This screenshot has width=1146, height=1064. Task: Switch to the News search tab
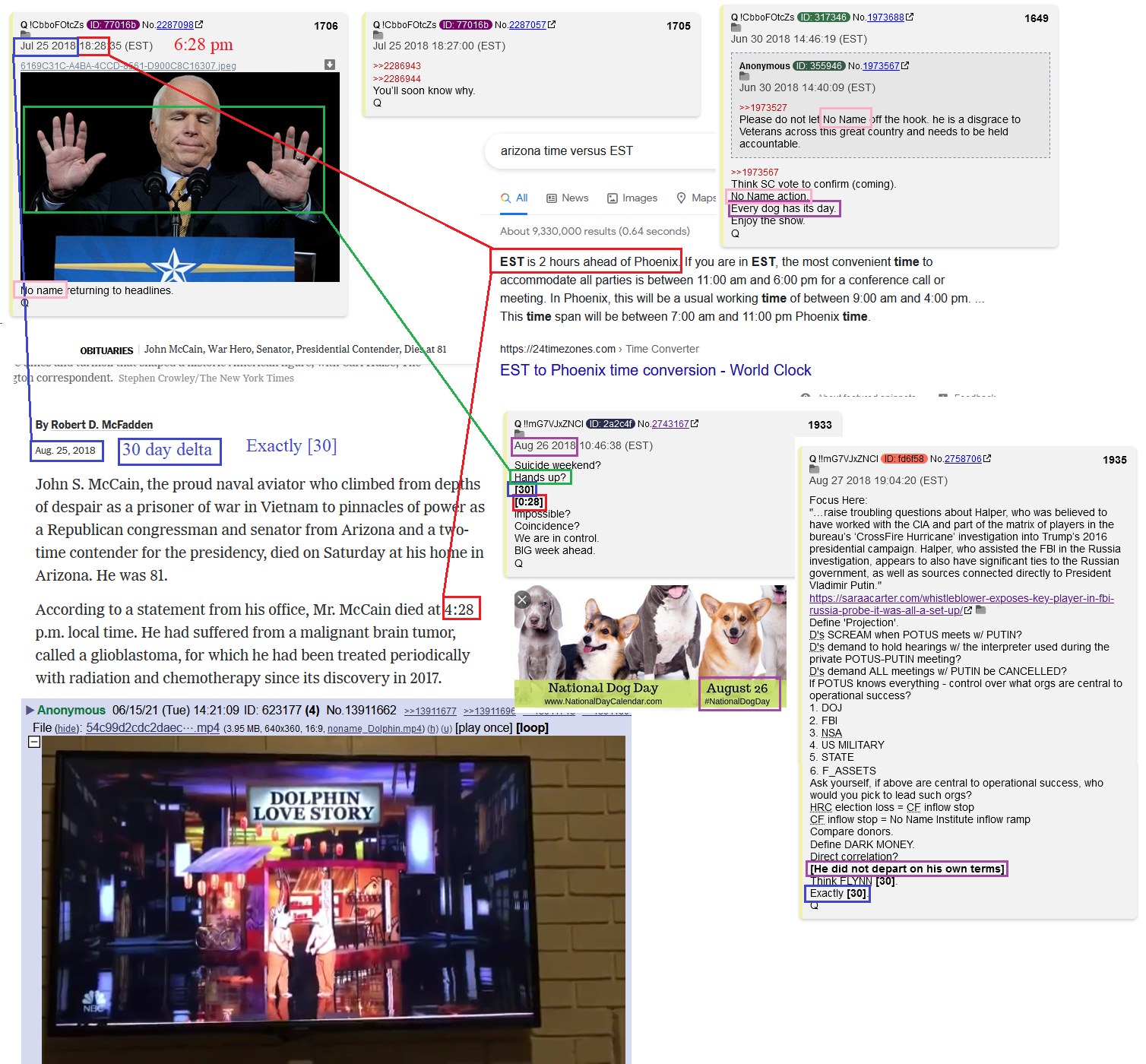[x=568, y=198]
